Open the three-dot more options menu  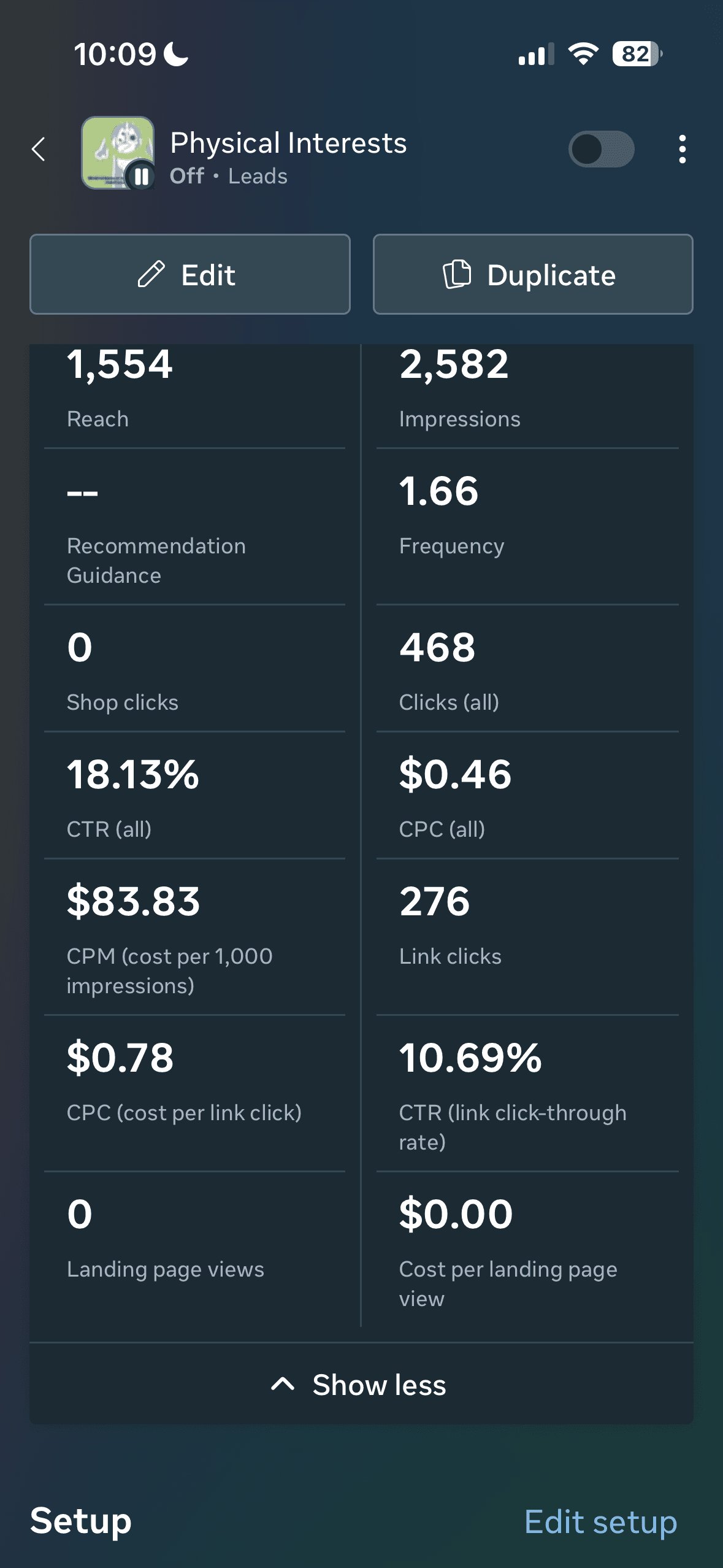click(682, 149)
